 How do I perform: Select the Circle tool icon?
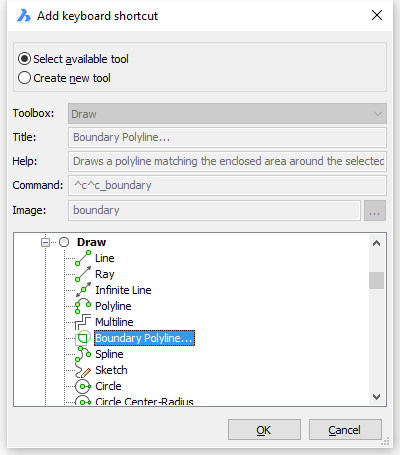click(83, 386)
